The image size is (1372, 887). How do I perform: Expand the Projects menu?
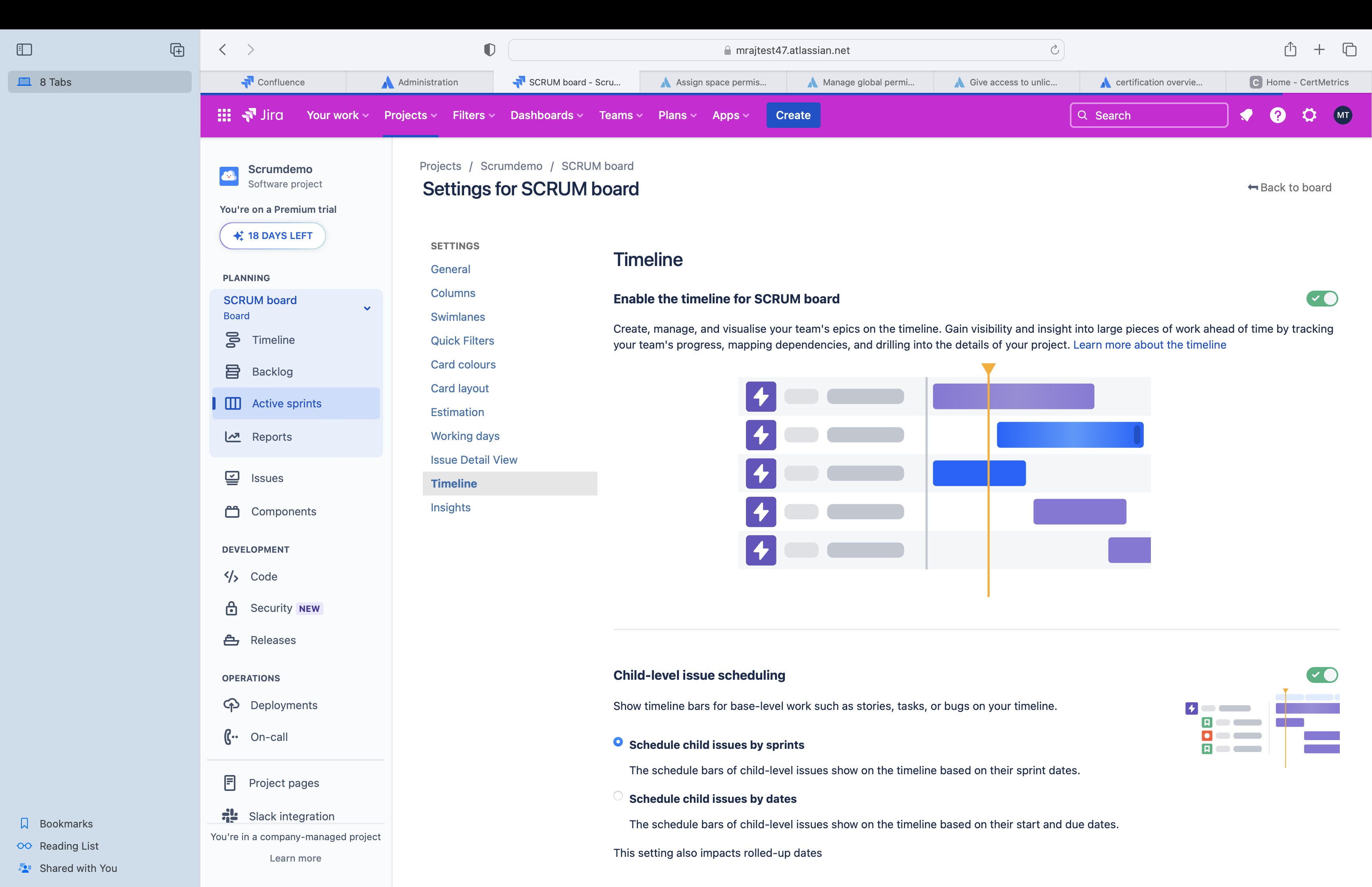(409, 115)
